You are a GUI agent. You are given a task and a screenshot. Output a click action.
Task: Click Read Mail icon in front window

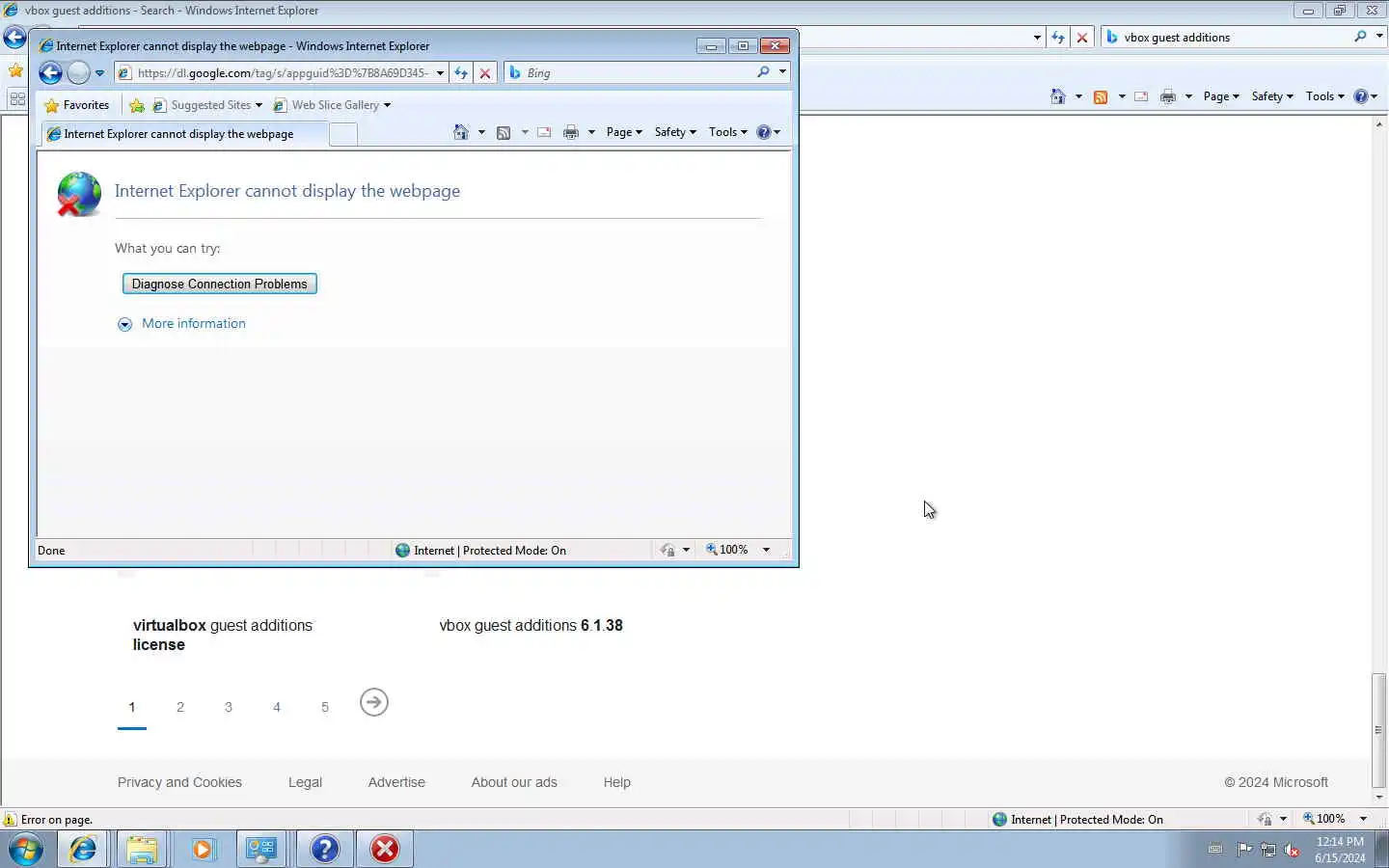pyautogui.click(x=544, y=132)
